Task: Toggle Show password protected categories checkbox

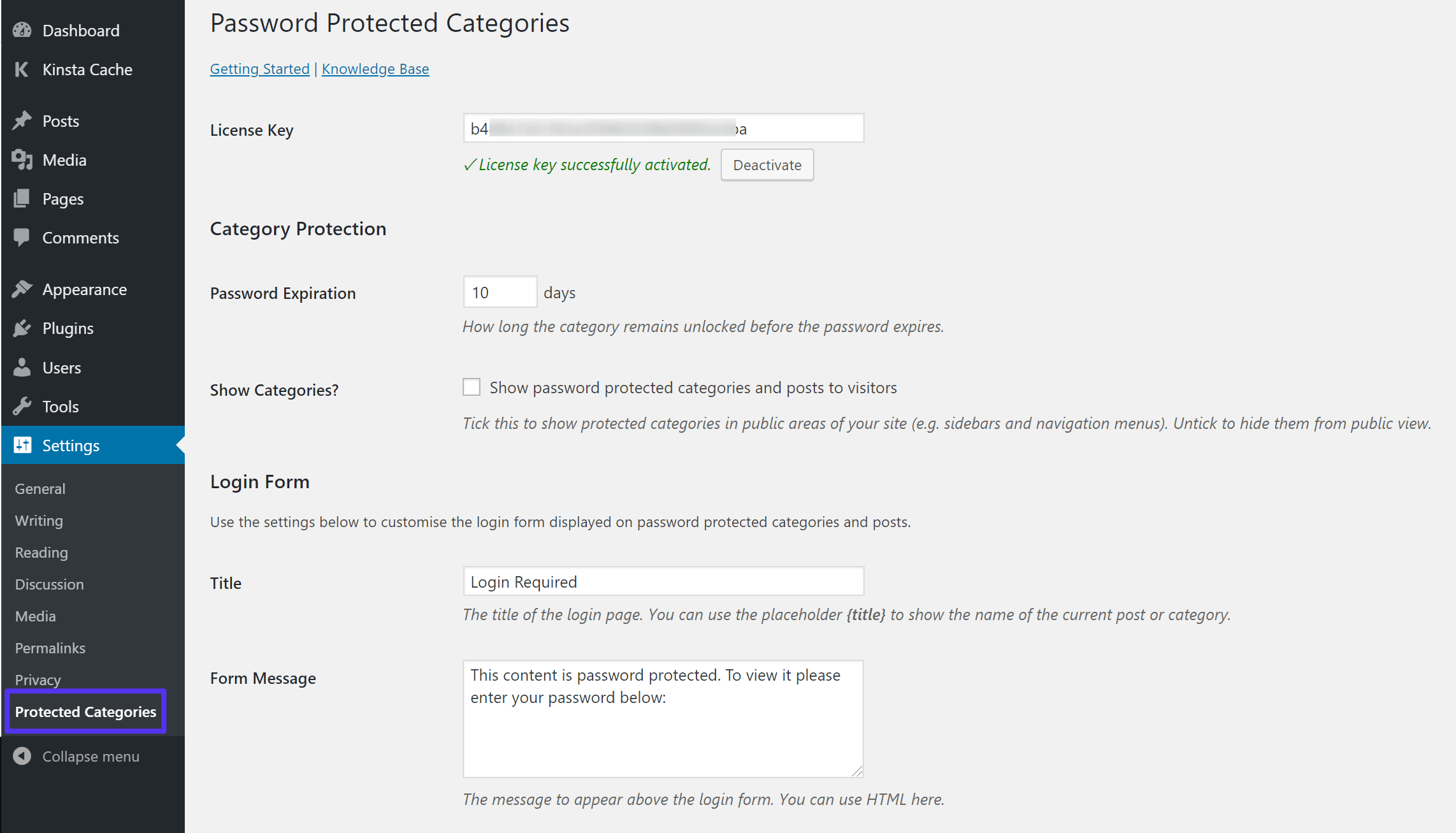Action: tap(471, 387)
